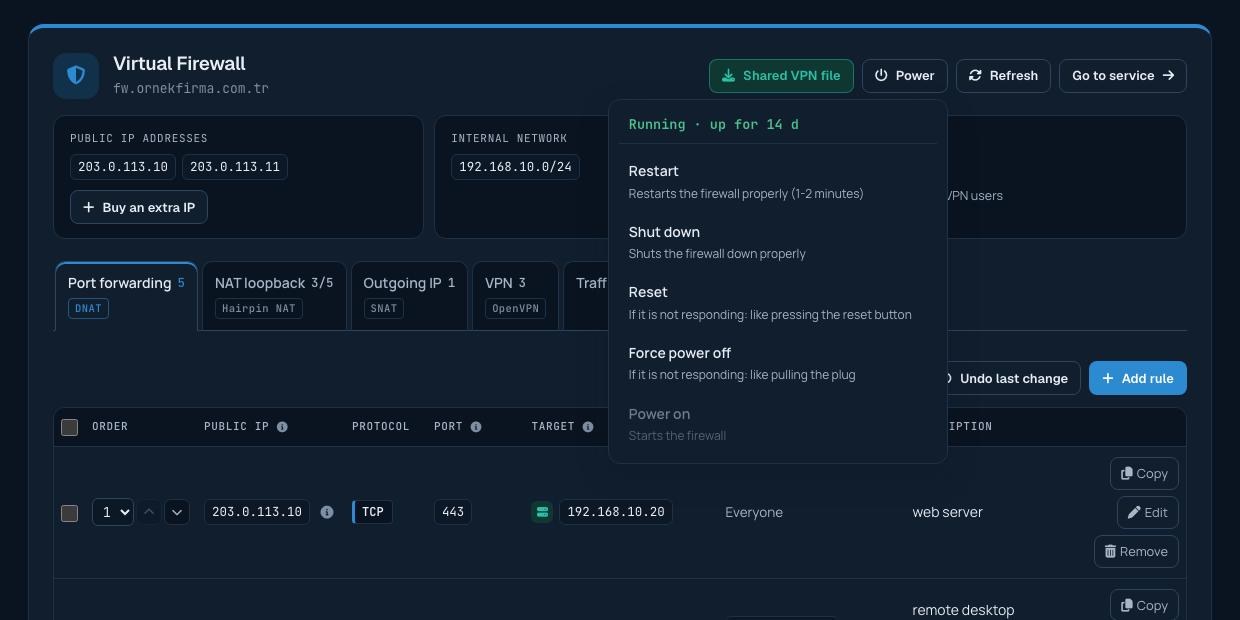The image size is (1240, 620).
Task: Click the remote desktop description
Action: pyautogui.click(x=963, y=610)
